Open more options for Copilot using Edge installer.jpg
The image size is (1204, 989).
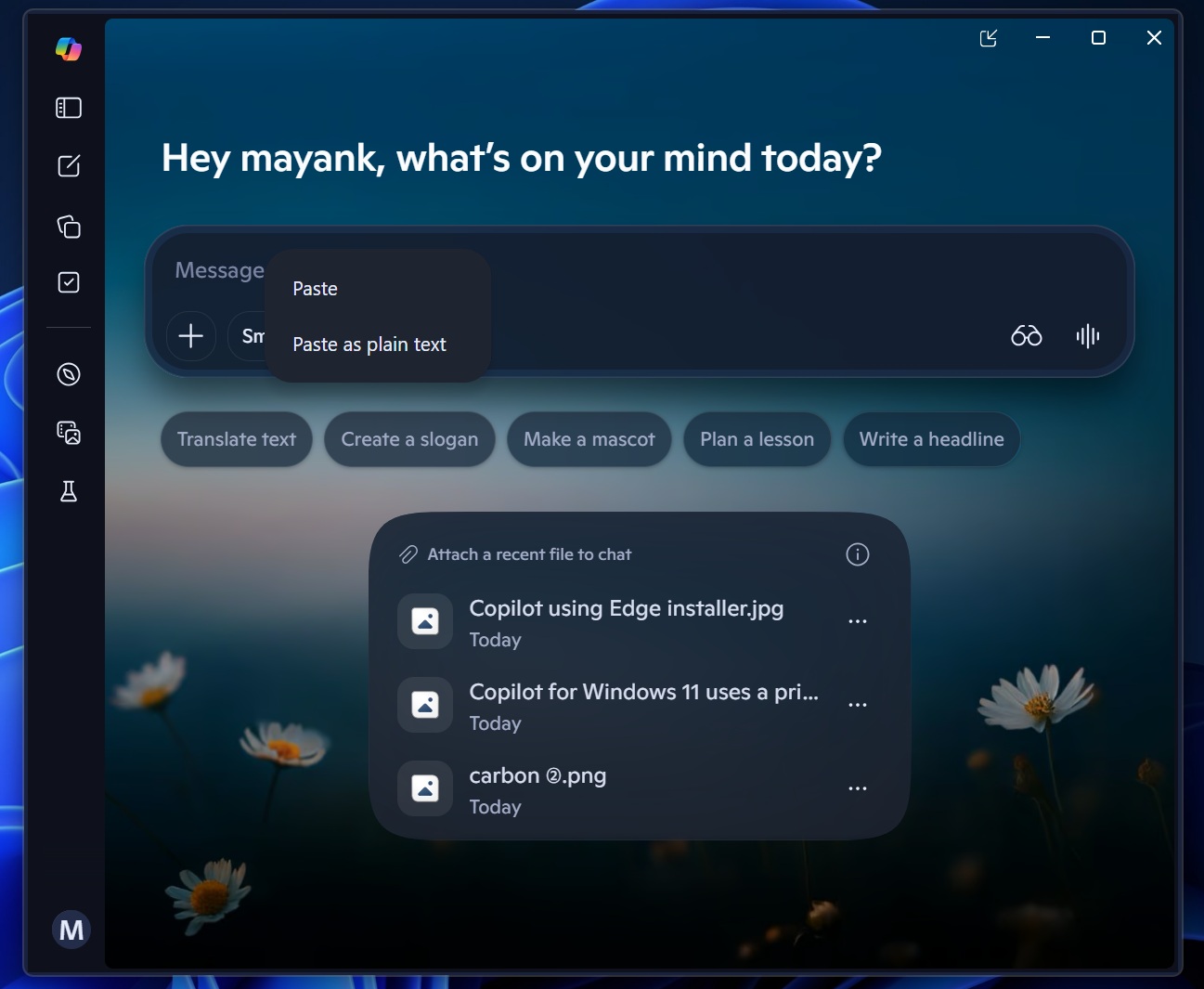coord(857,620)
